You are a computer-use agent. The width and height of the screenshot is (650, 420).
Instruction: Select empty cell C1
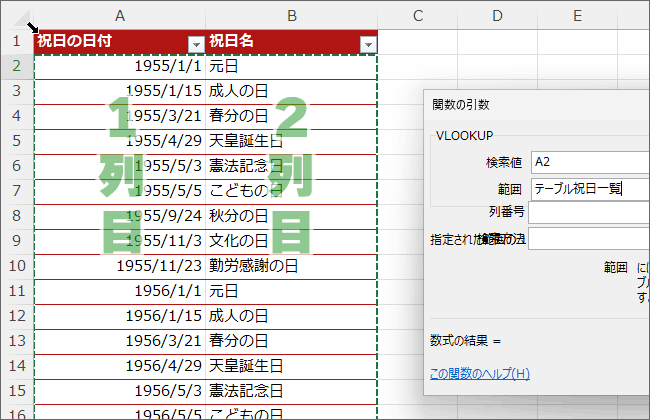(418, 41)
